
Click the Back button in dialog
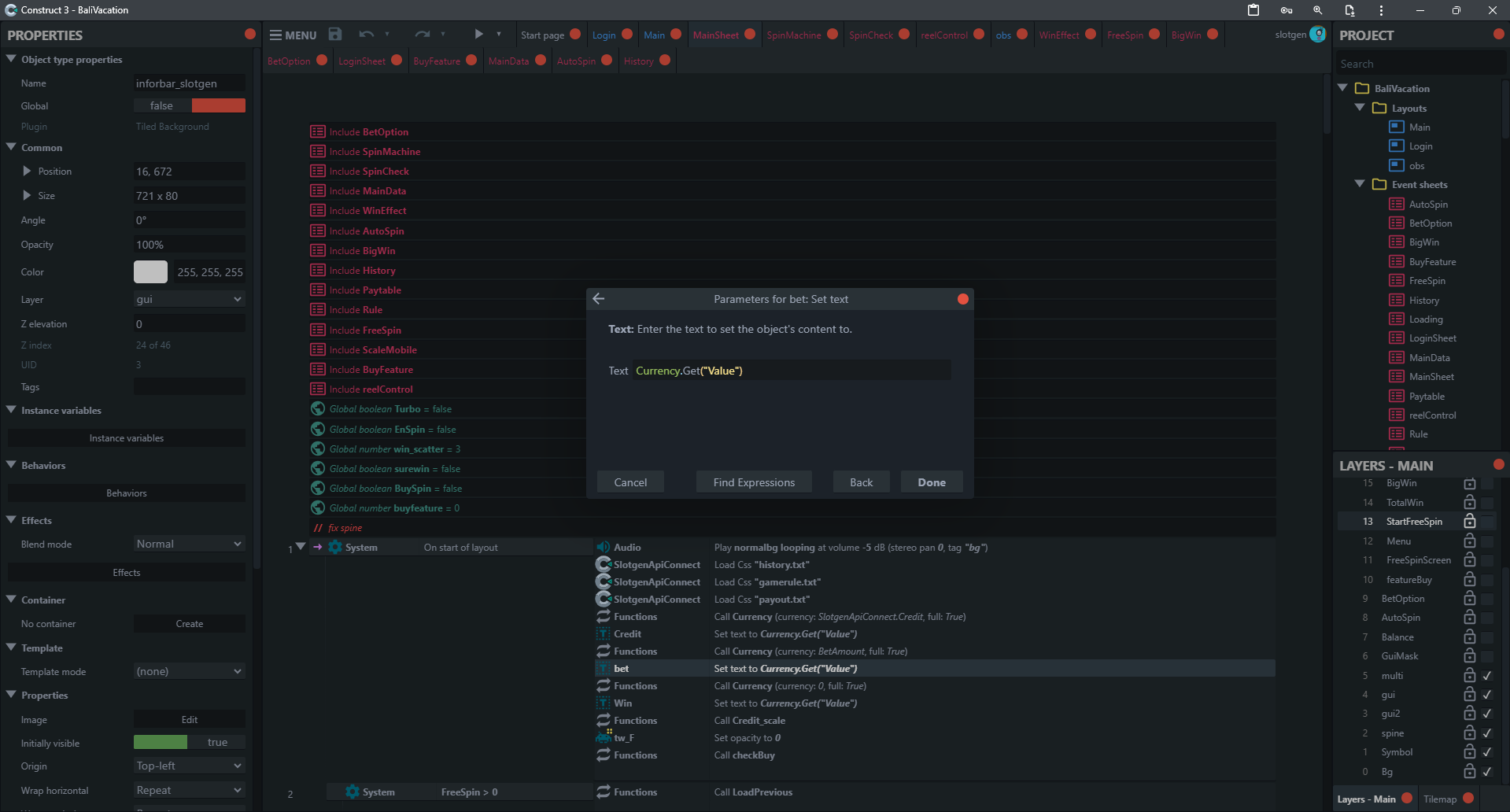[x=861, y=482]
